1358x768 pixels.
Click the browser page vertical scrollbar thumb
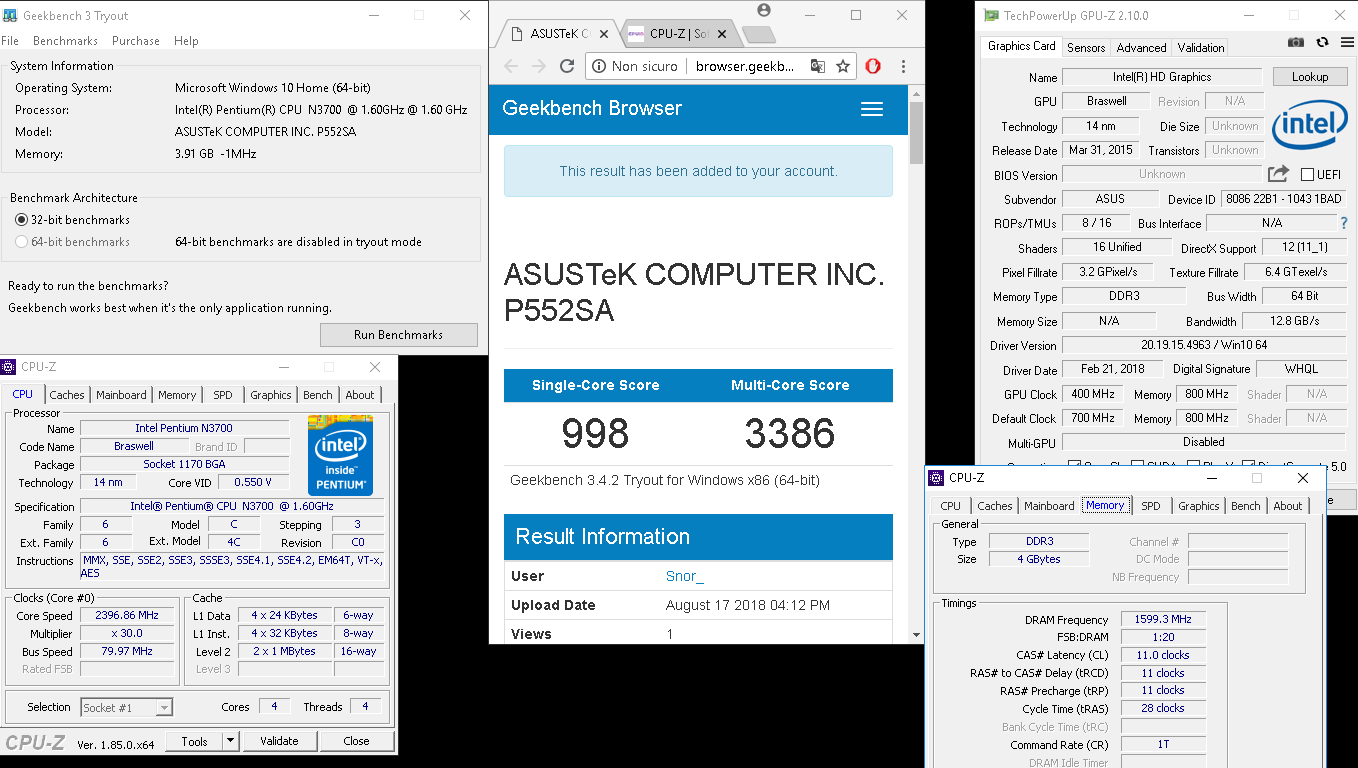point(917,132)
